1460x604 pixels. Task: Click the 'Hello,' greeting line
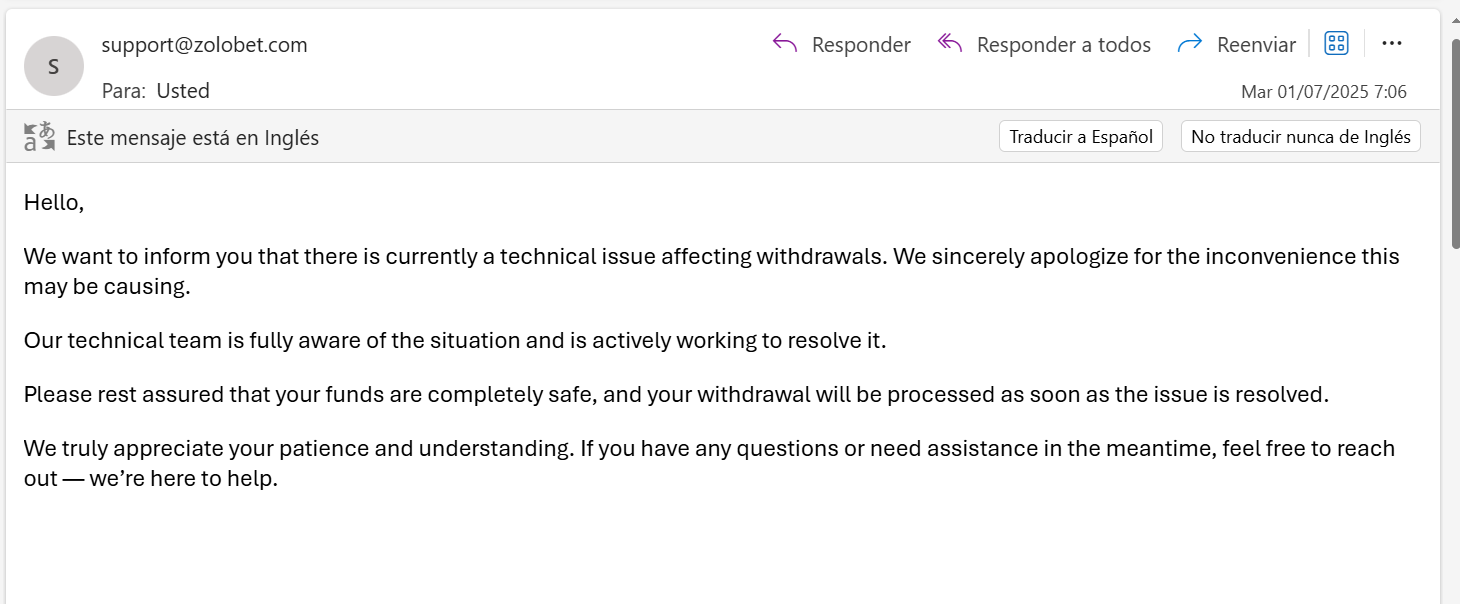coord(54,202)
